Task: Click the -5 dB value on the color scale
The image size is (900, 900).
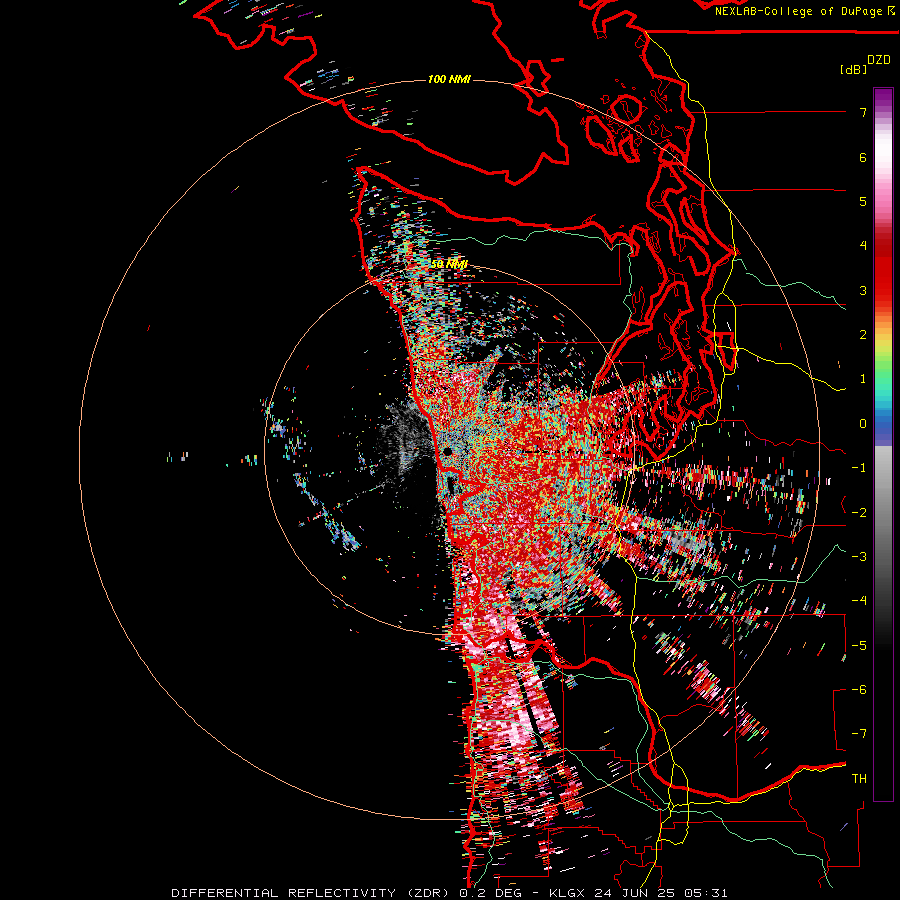Action: click(x=859, y=646)
